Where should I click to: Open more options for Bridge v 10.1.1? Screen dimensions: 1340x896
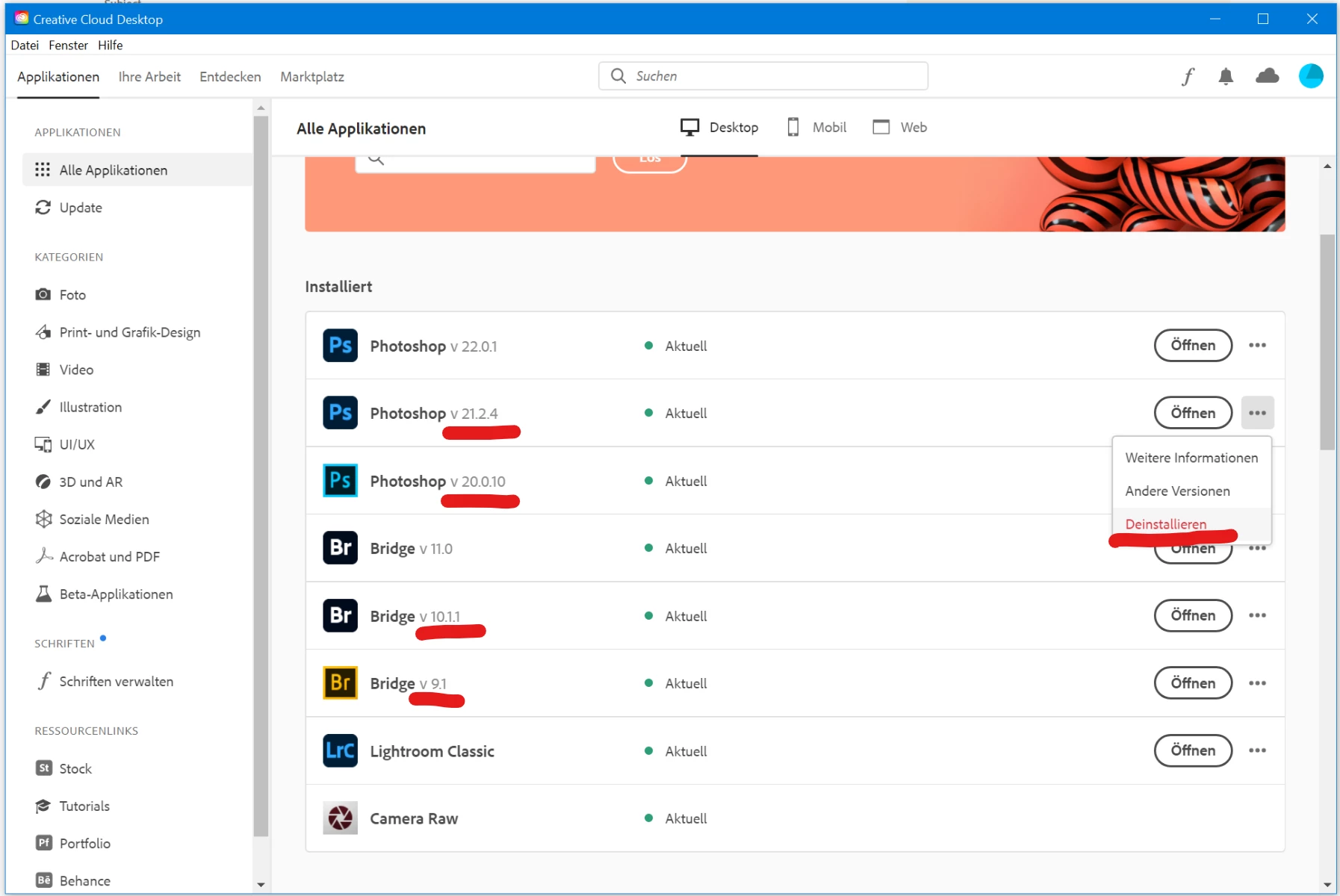[x=1257, y=615]
